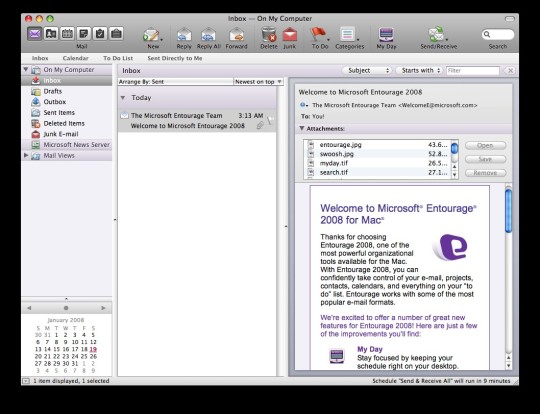Select the Inbox folder in sidebar
This screenshot has height=414, width=540.
pos(66,80)
